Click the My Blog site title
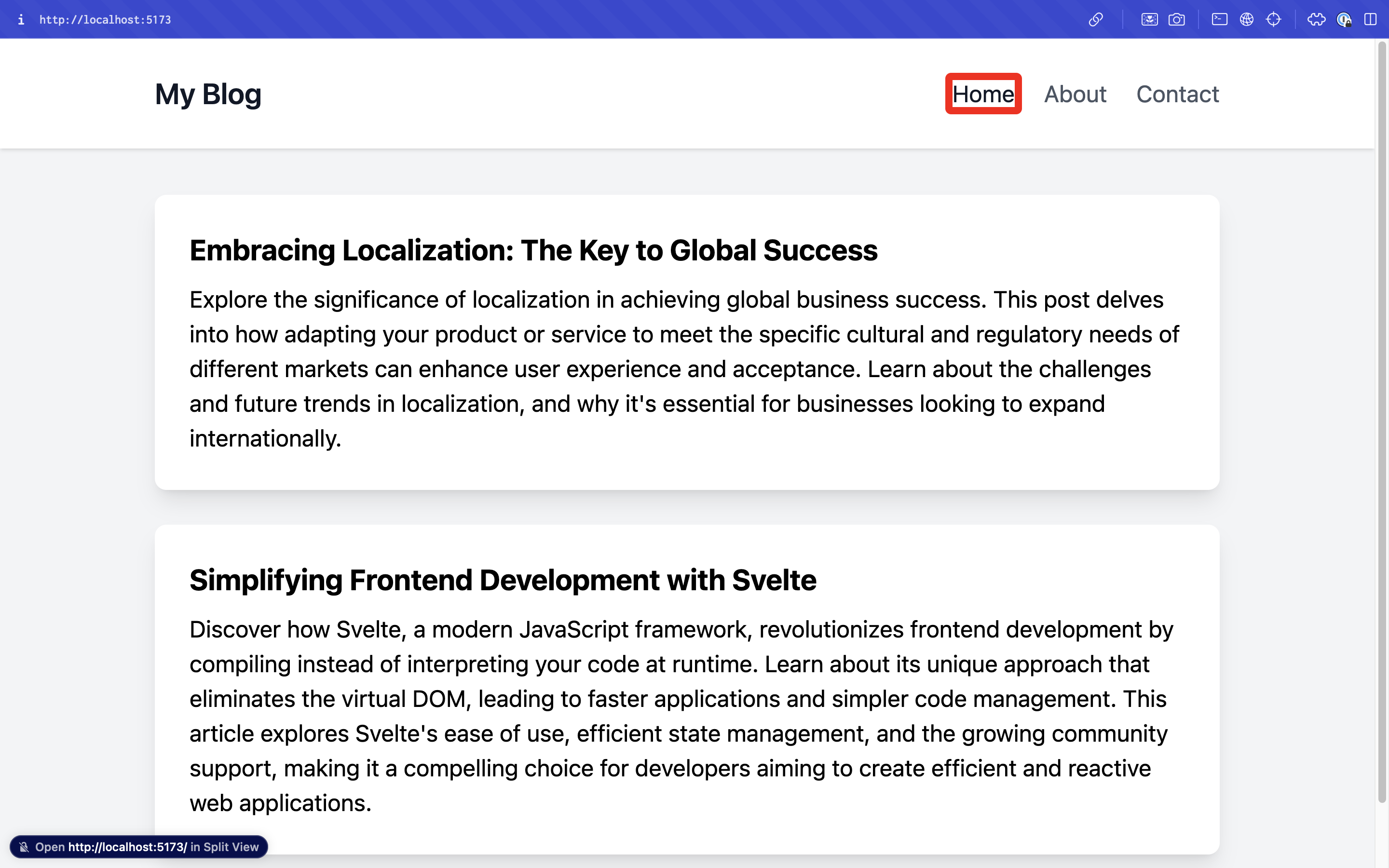Viewport: 1389px width, 868px height. 208,94
